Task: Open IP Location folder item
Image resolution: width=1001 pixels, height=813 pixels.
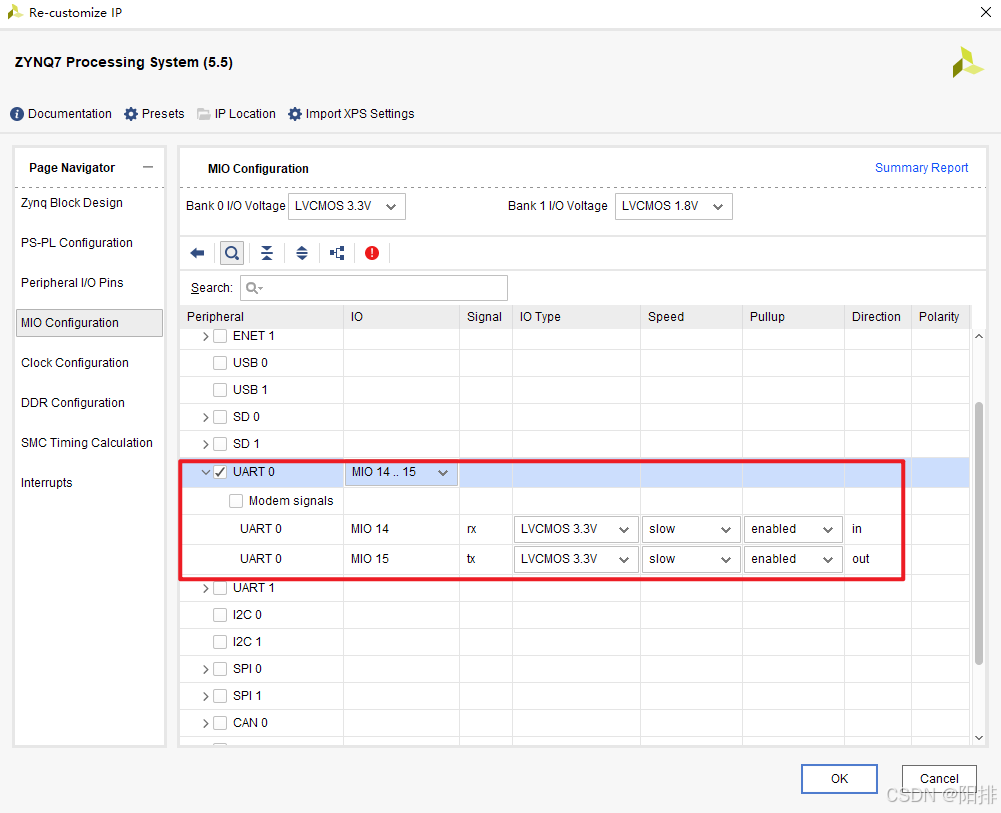Action: (x=236, y=114)
